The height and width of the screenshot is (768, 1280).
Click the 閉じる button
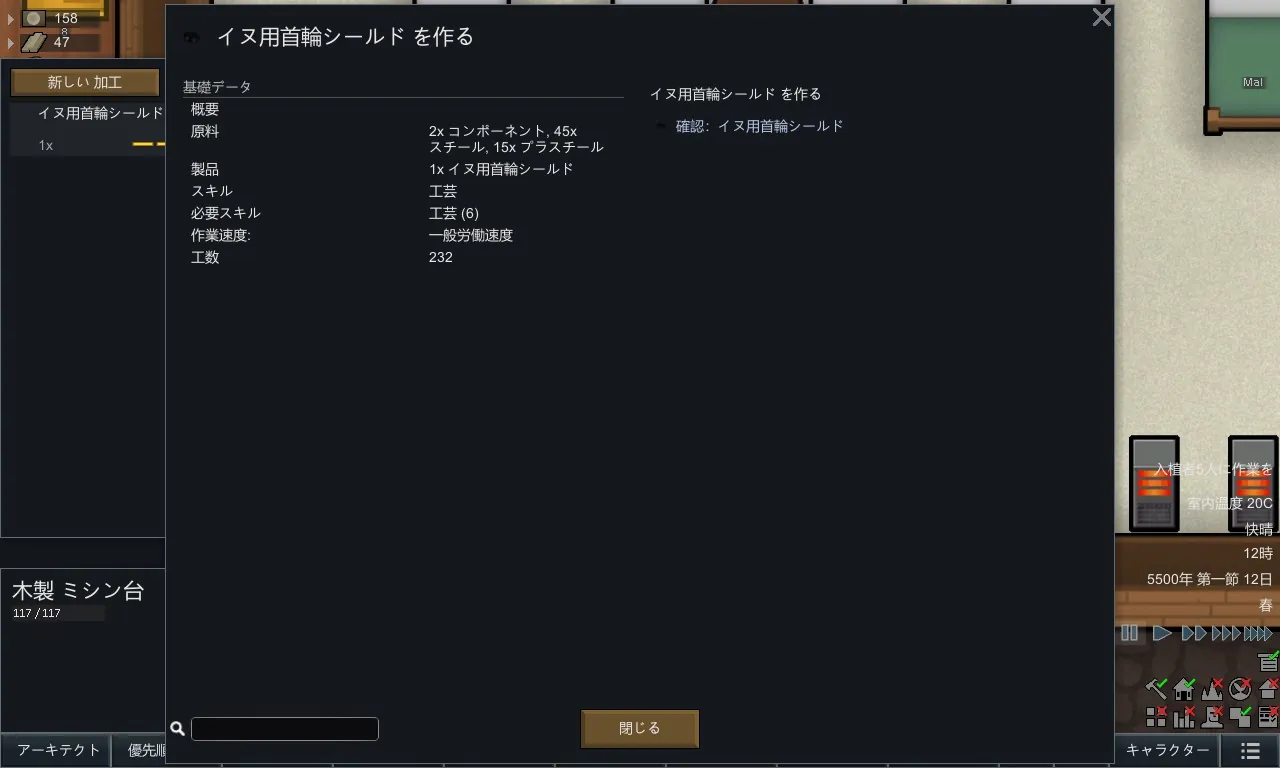coord(640,729)
